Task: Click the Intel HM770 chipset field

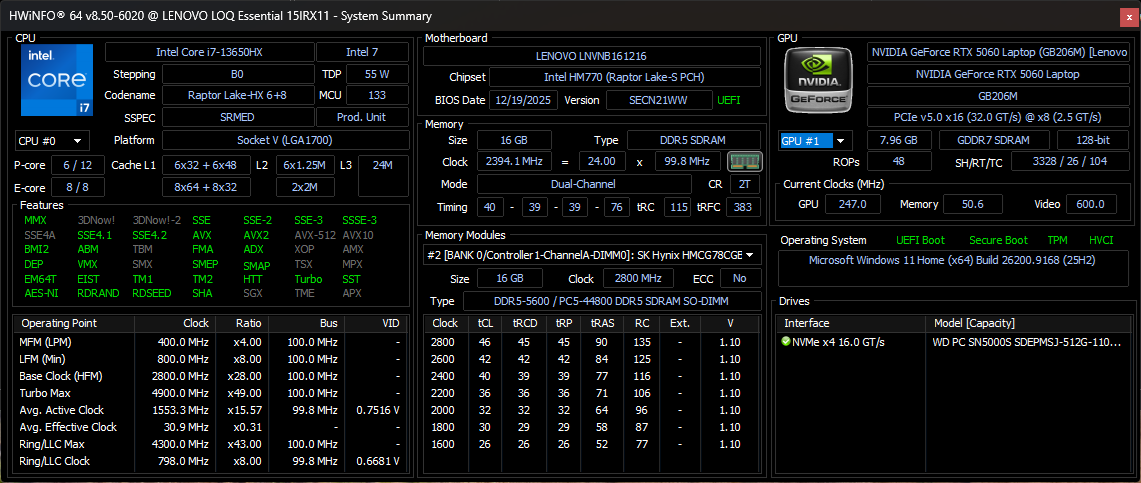Action: point(624,77)
